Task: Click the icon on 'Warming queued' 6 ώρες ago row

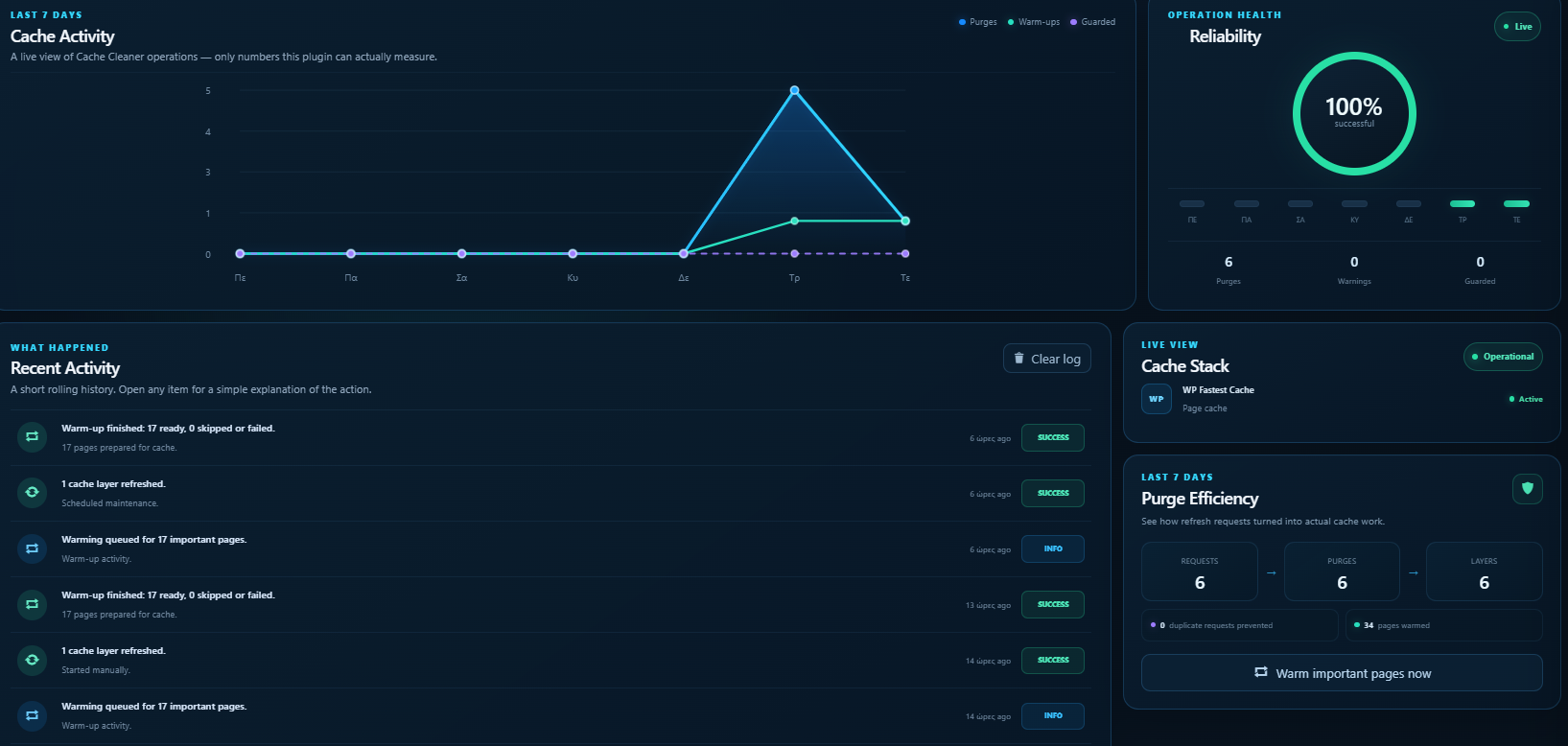Action: tap(32, 548)
